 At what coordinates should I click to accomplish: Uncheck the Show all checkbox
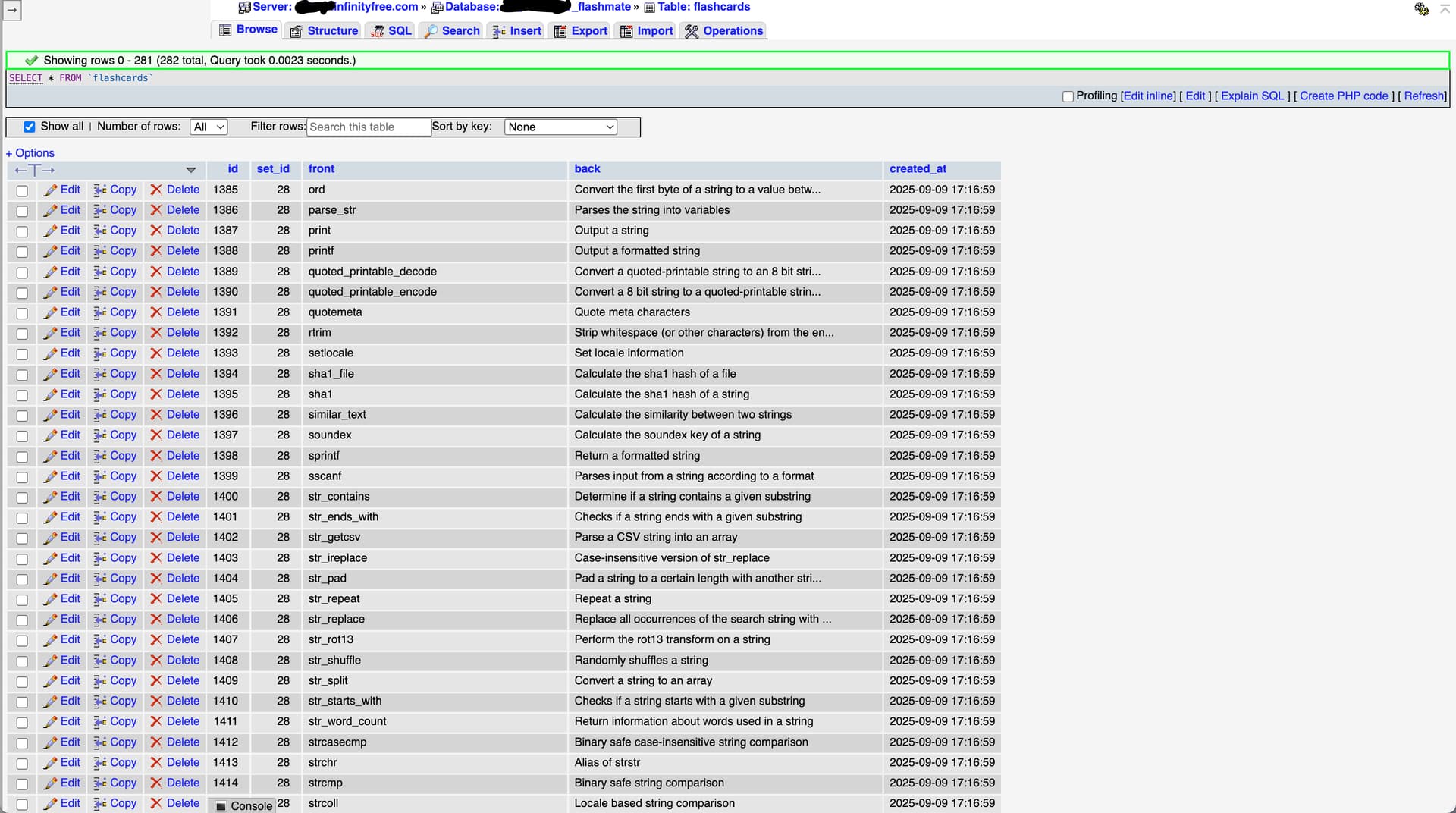pos(30,127)
